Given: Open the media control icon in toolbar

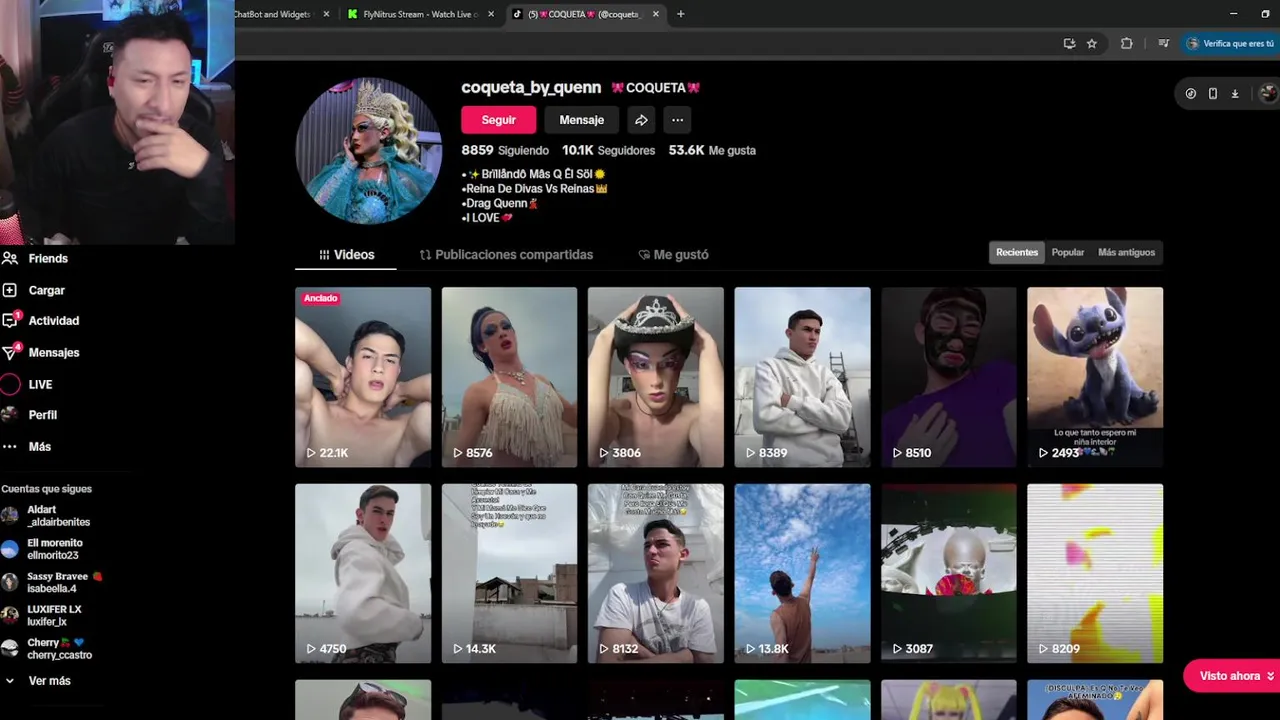Looking at the screenshot, I should tap(1163, 44).
